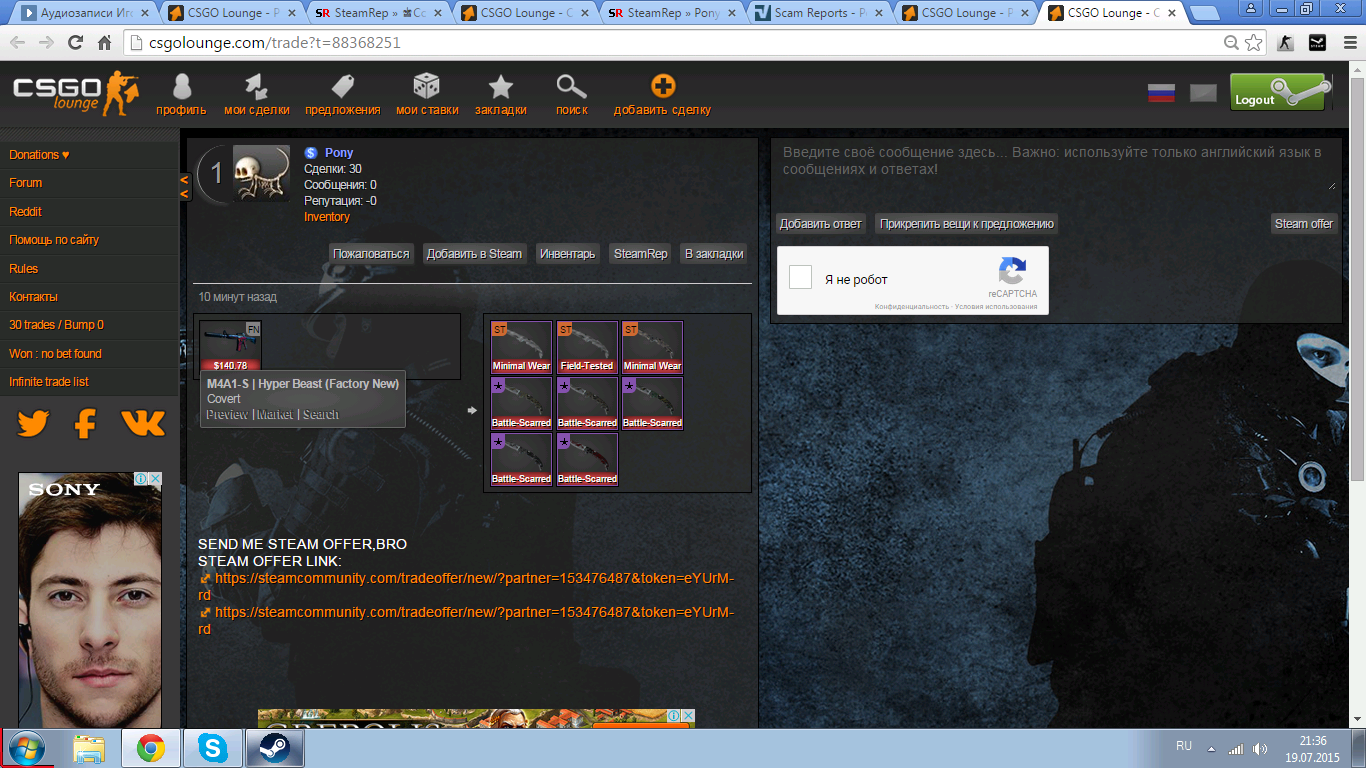
Task: Select the M4A1-S Hyper Beast item thumbnail
Action: click(x=230, y=346)
